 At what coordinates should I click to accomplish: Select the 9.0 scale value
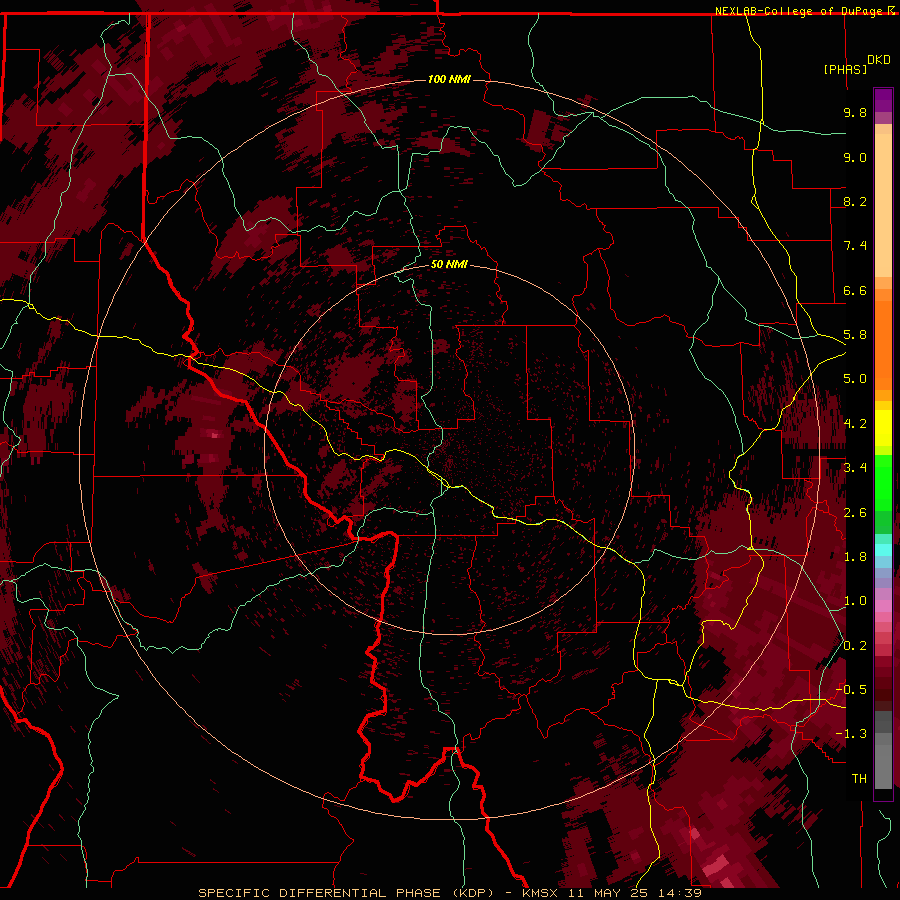tap(855, 157)
